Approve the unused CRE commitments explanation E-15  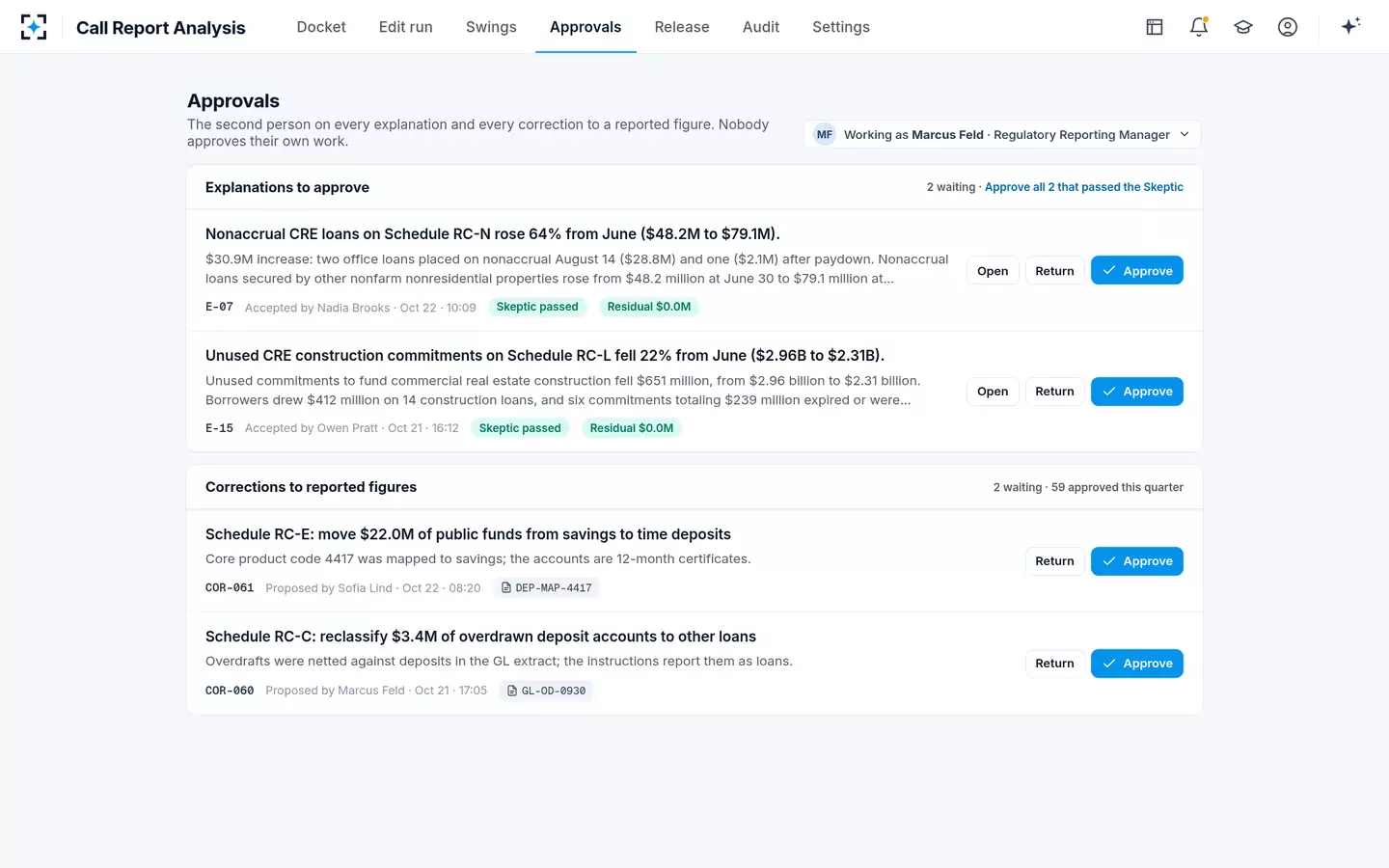tap(1137, 392)
